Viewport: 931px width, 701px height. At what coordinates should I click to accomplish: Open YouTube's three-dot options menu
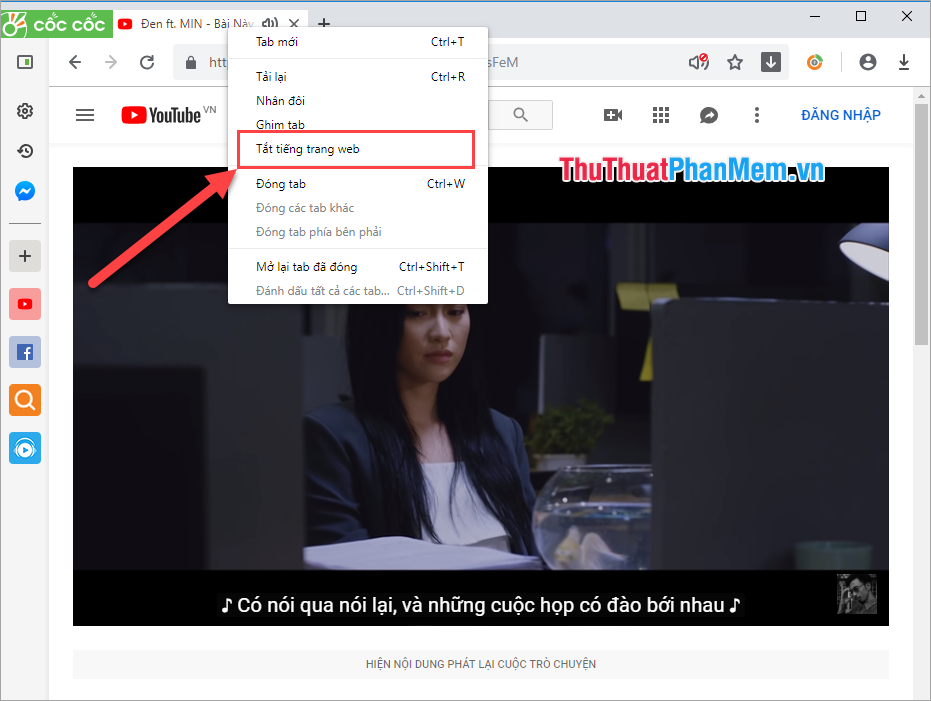pos(757,115)
